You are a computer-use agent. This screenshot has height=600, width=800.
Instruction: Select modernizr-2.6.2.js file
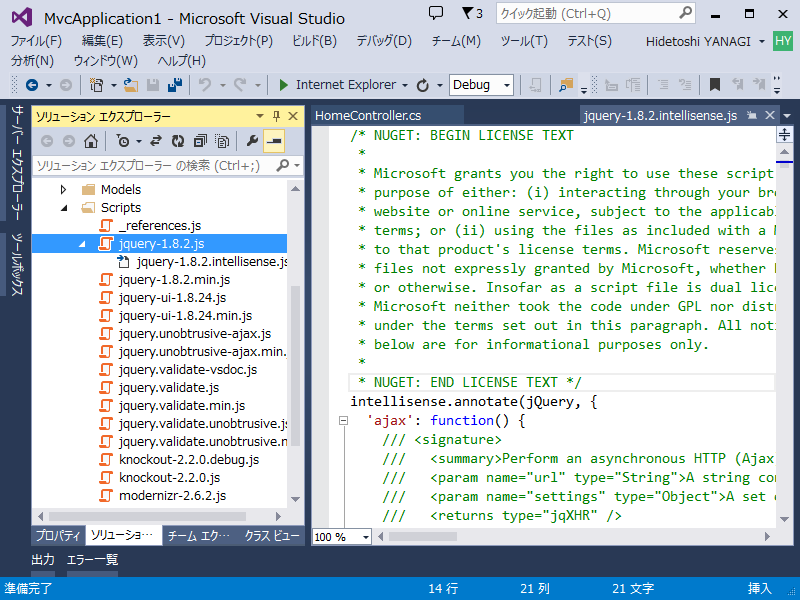172,495
